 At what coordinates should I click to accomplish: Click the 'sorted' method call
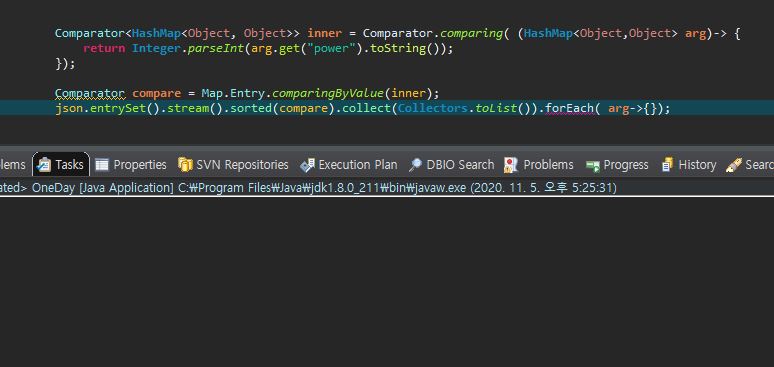click(251, 108)
